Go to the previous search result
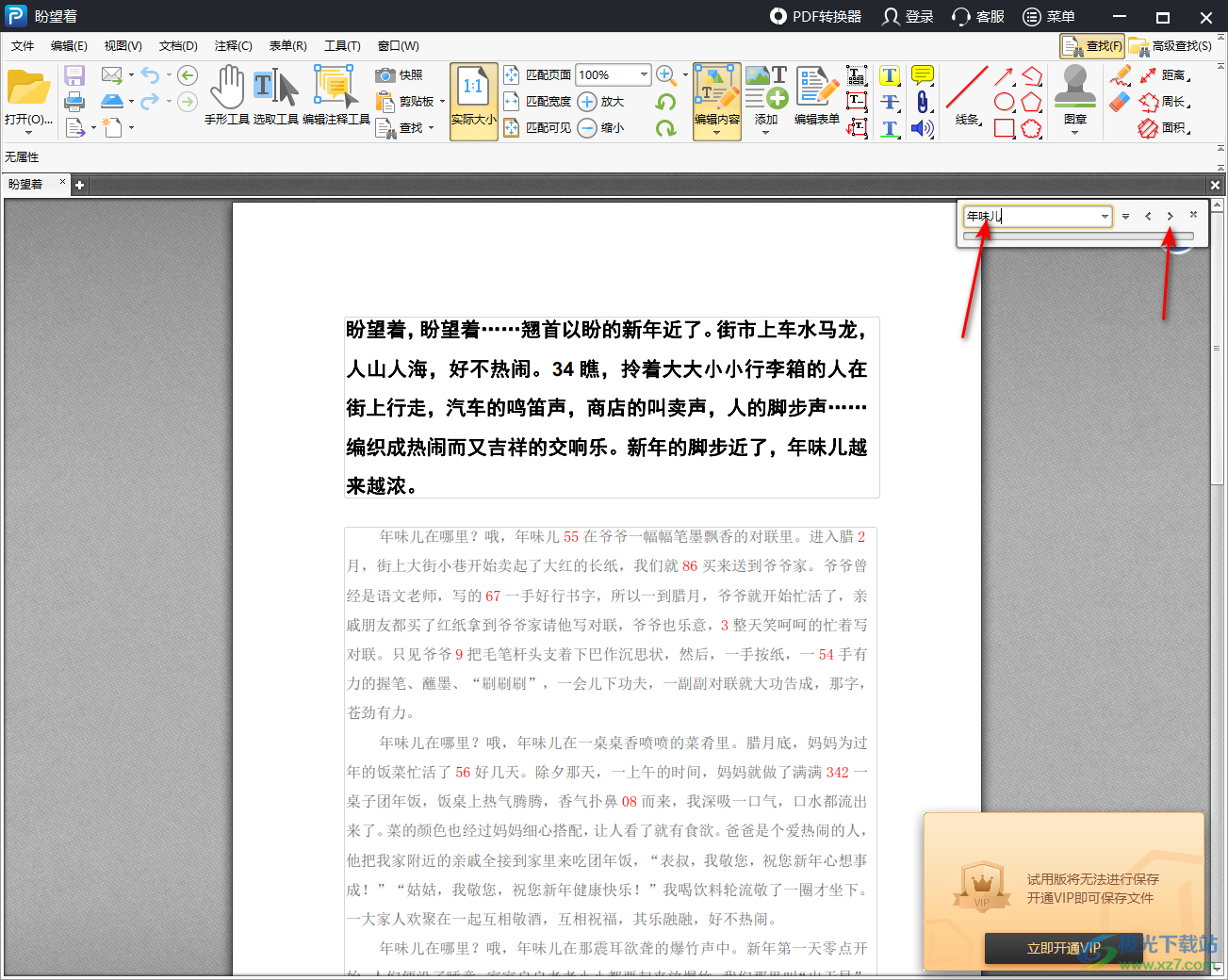This screenshot has height=980, width=1228. (1148, 217)
